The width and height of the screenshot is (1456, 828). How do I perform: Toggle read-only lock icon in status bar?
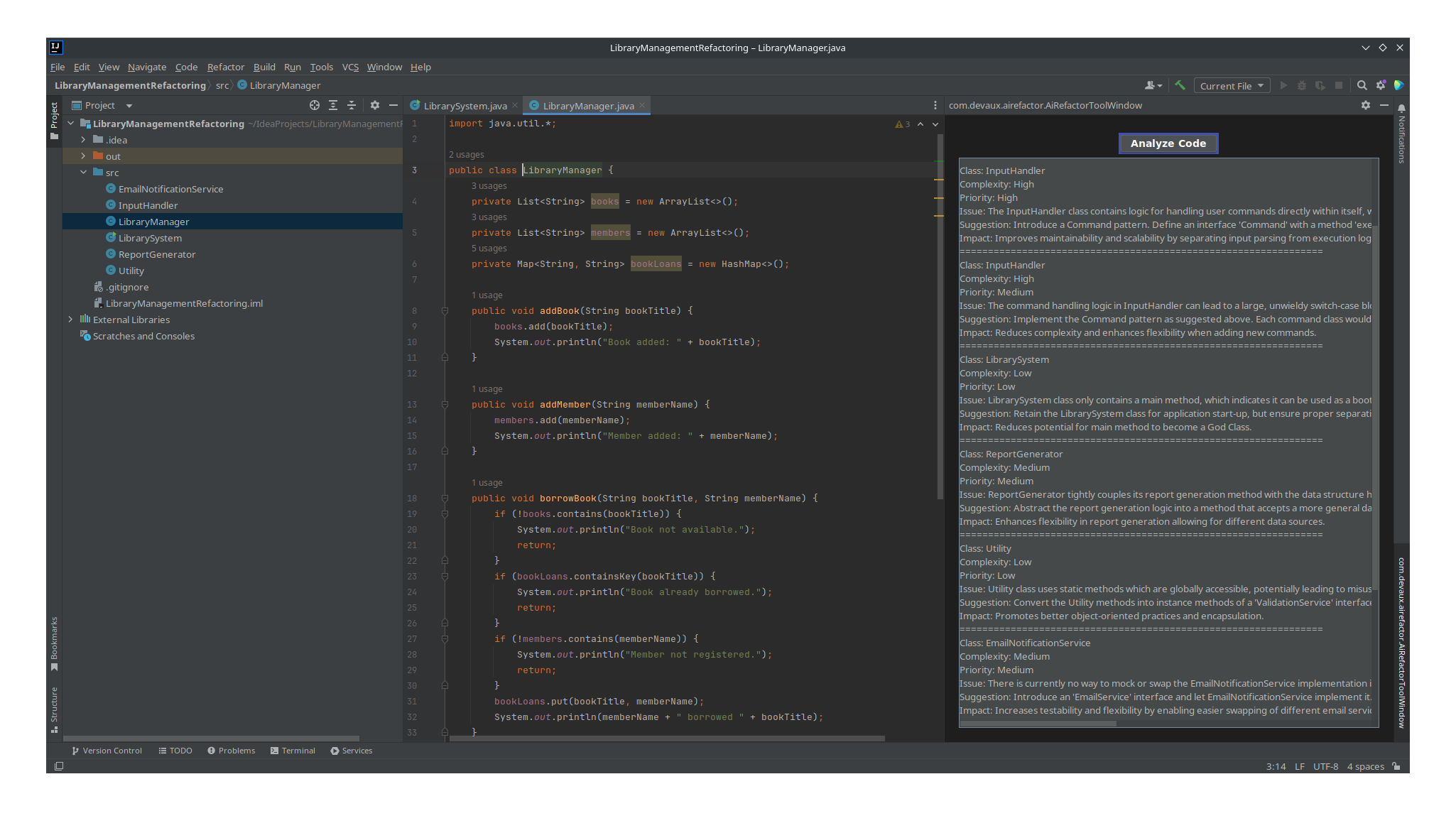pyautogui.click(x=1396, y=766)
